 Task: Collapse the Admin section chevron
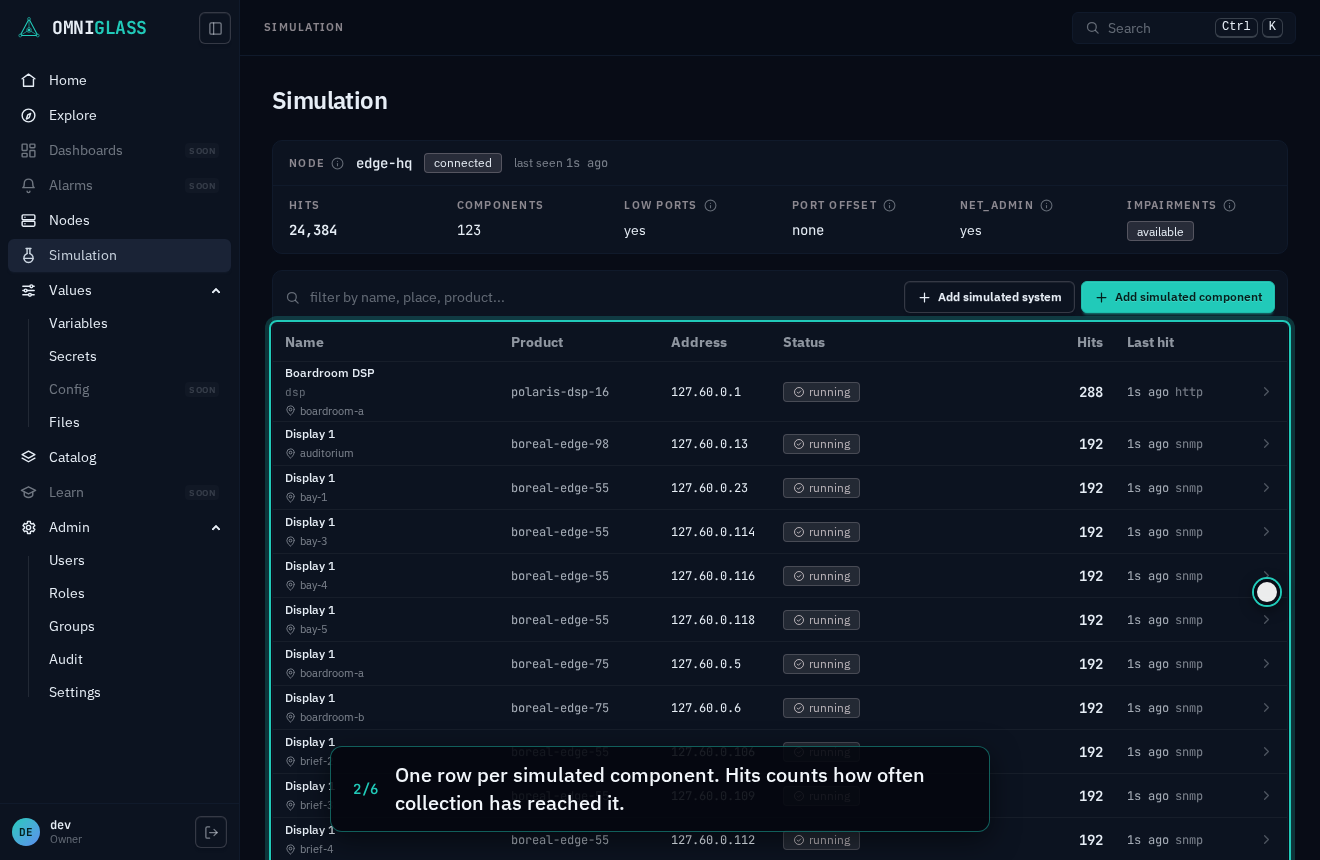point(216,527)
